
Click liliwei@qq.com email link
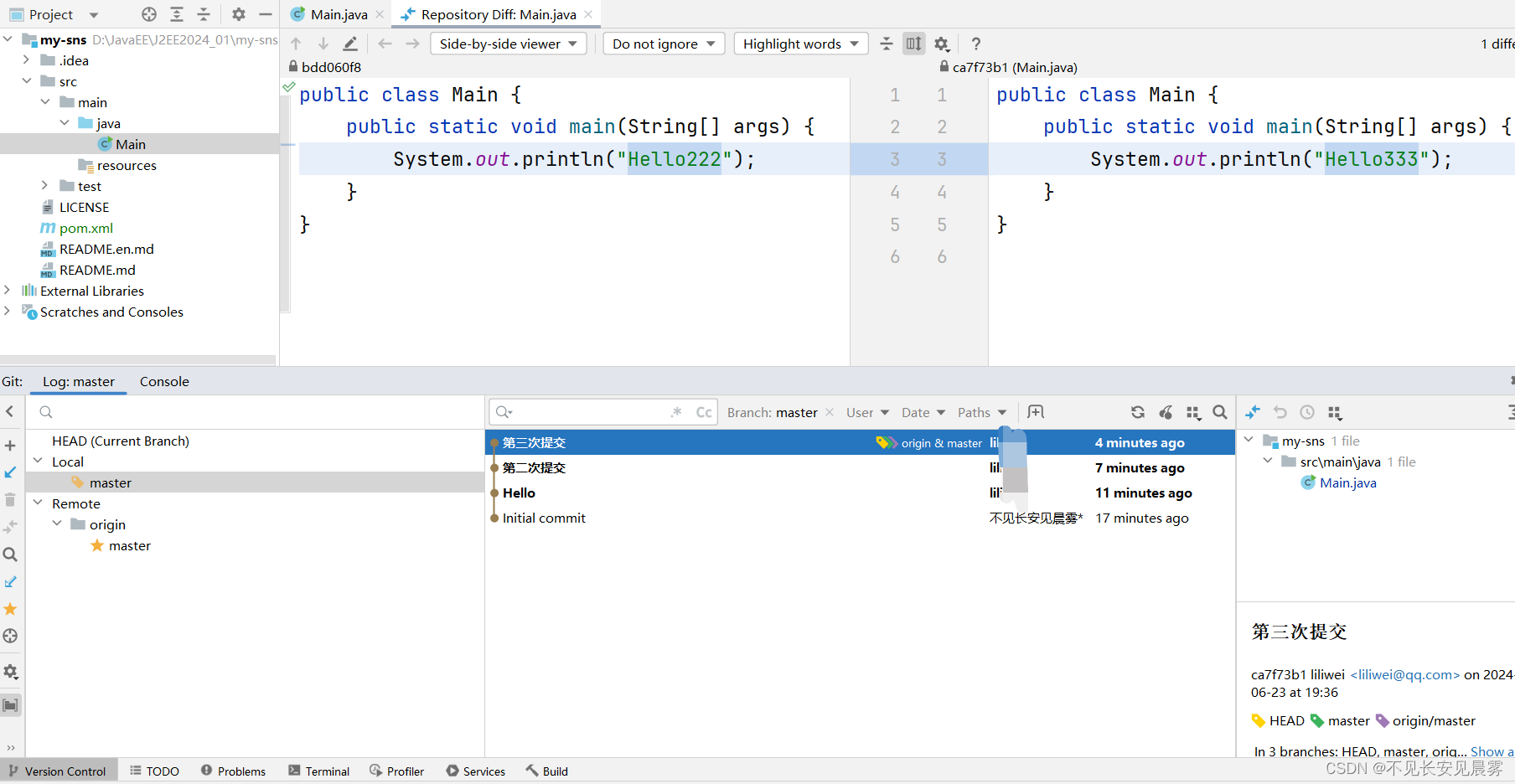[x=1405, y=674]
